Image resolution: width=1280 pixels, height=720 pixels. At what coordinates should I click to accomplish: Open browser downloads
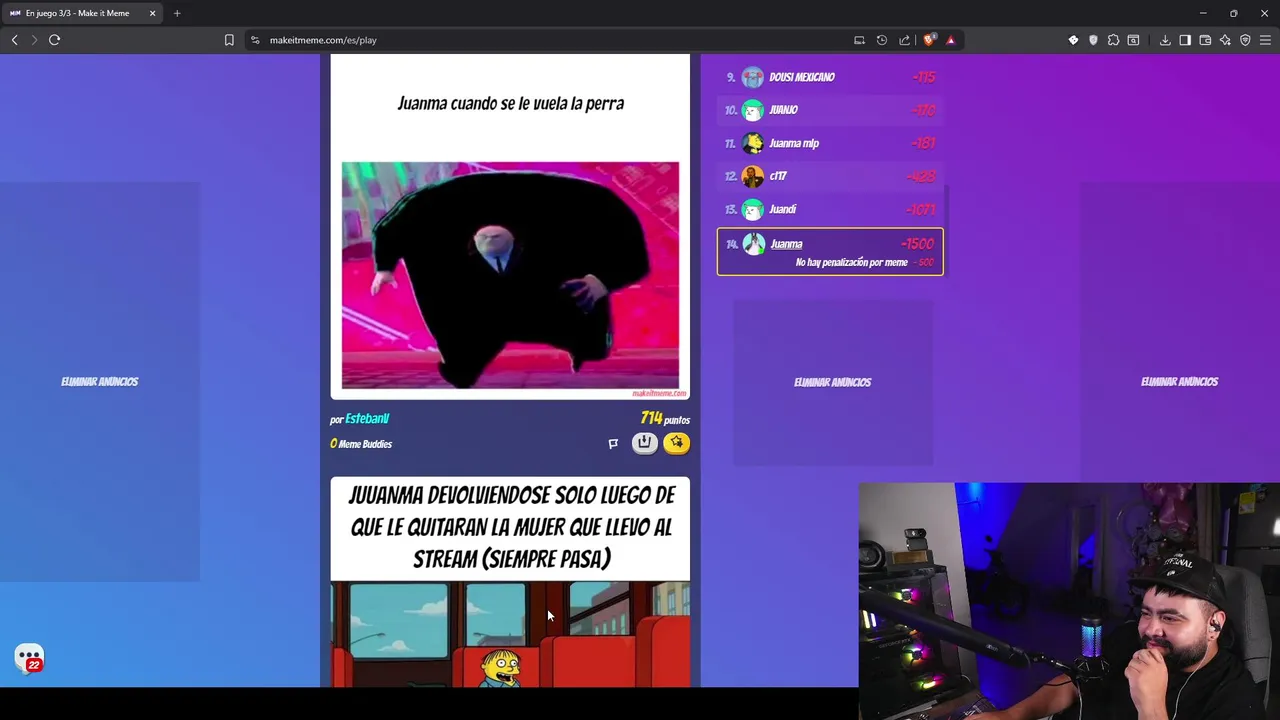(1165, 40)
